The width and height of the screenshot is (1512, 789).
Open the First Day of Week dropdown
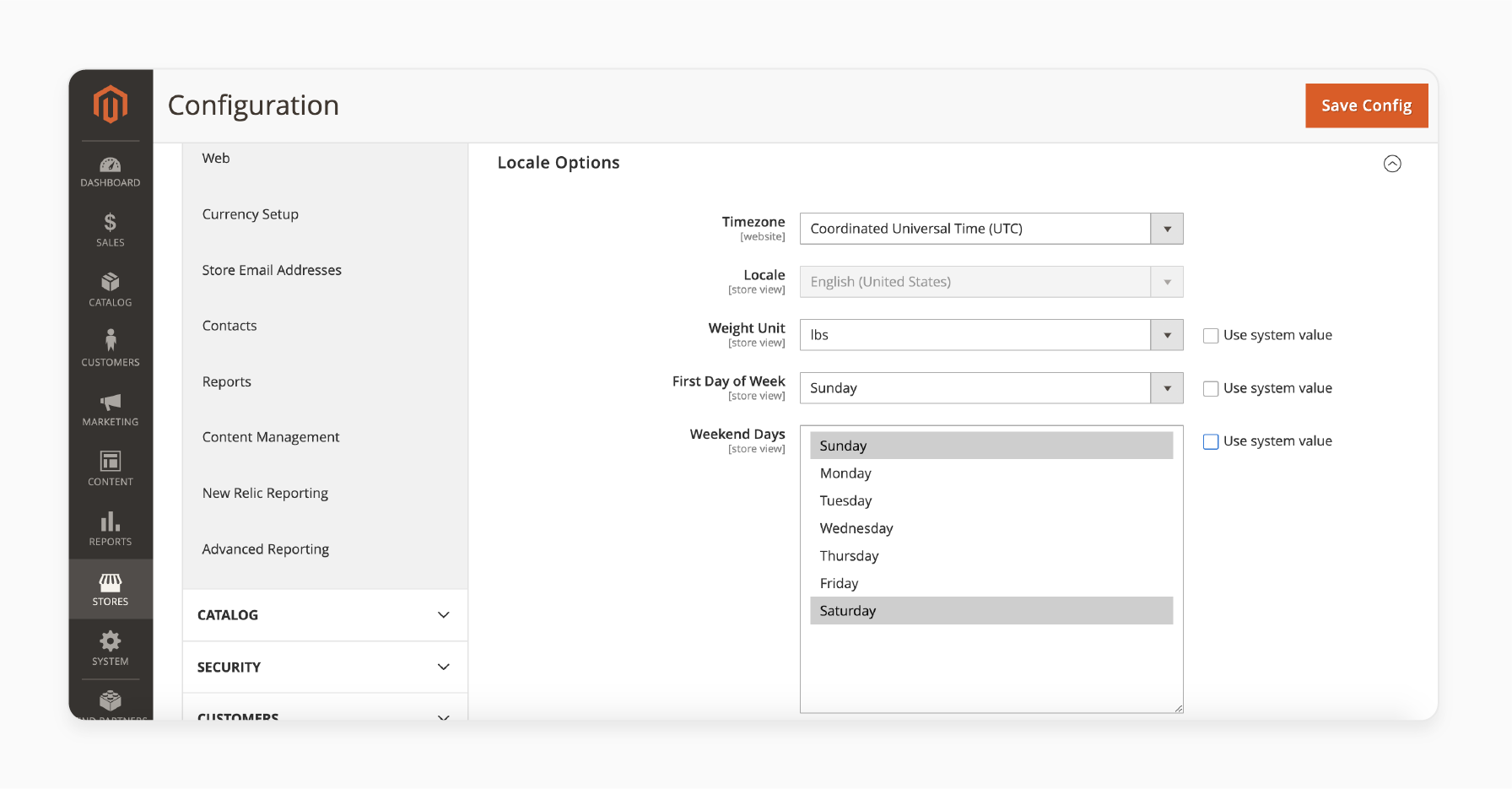991,388
